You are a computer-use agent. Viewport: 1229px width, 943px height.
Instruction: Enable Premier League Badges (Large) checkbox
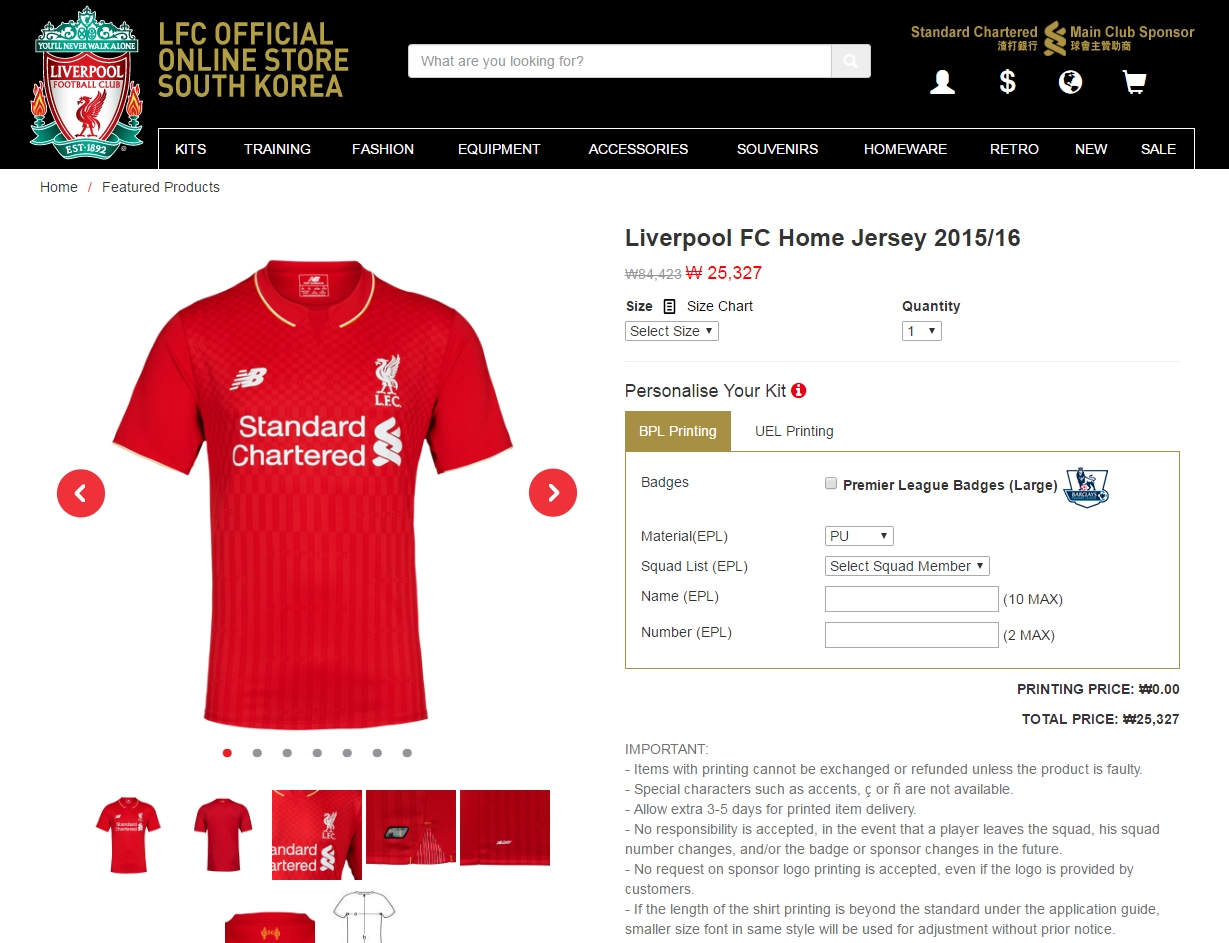coord(831,484)
